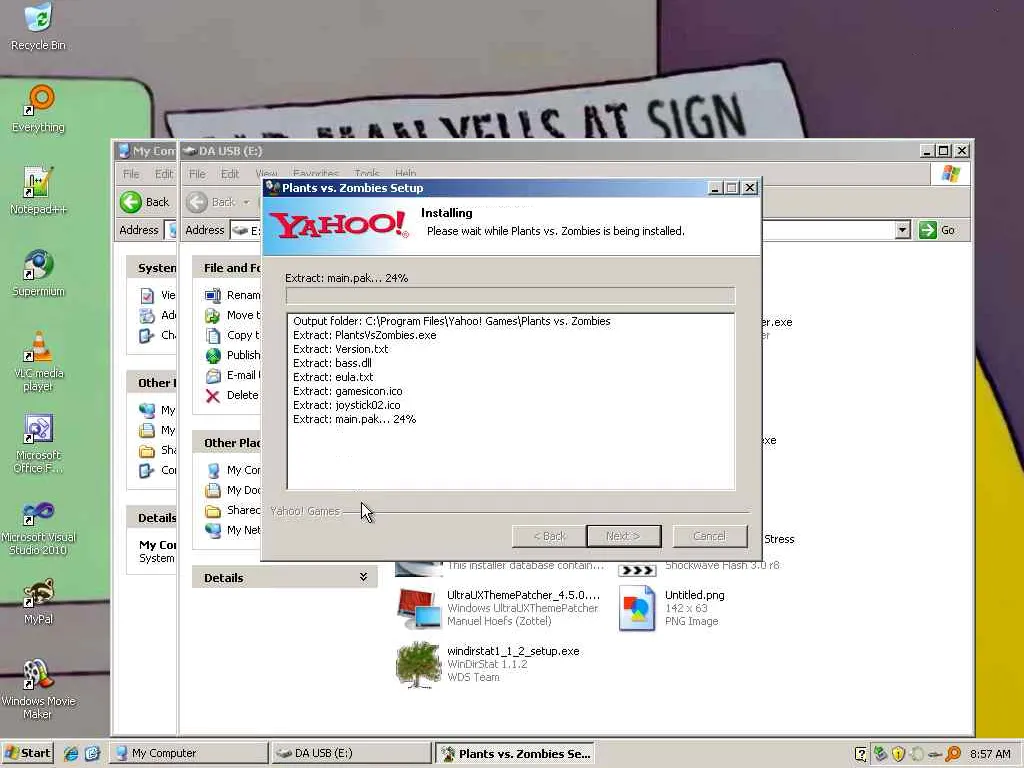Click the help question-mark icon near the system tray
The height and width of the screenshot is (768, 1024).
861,754
